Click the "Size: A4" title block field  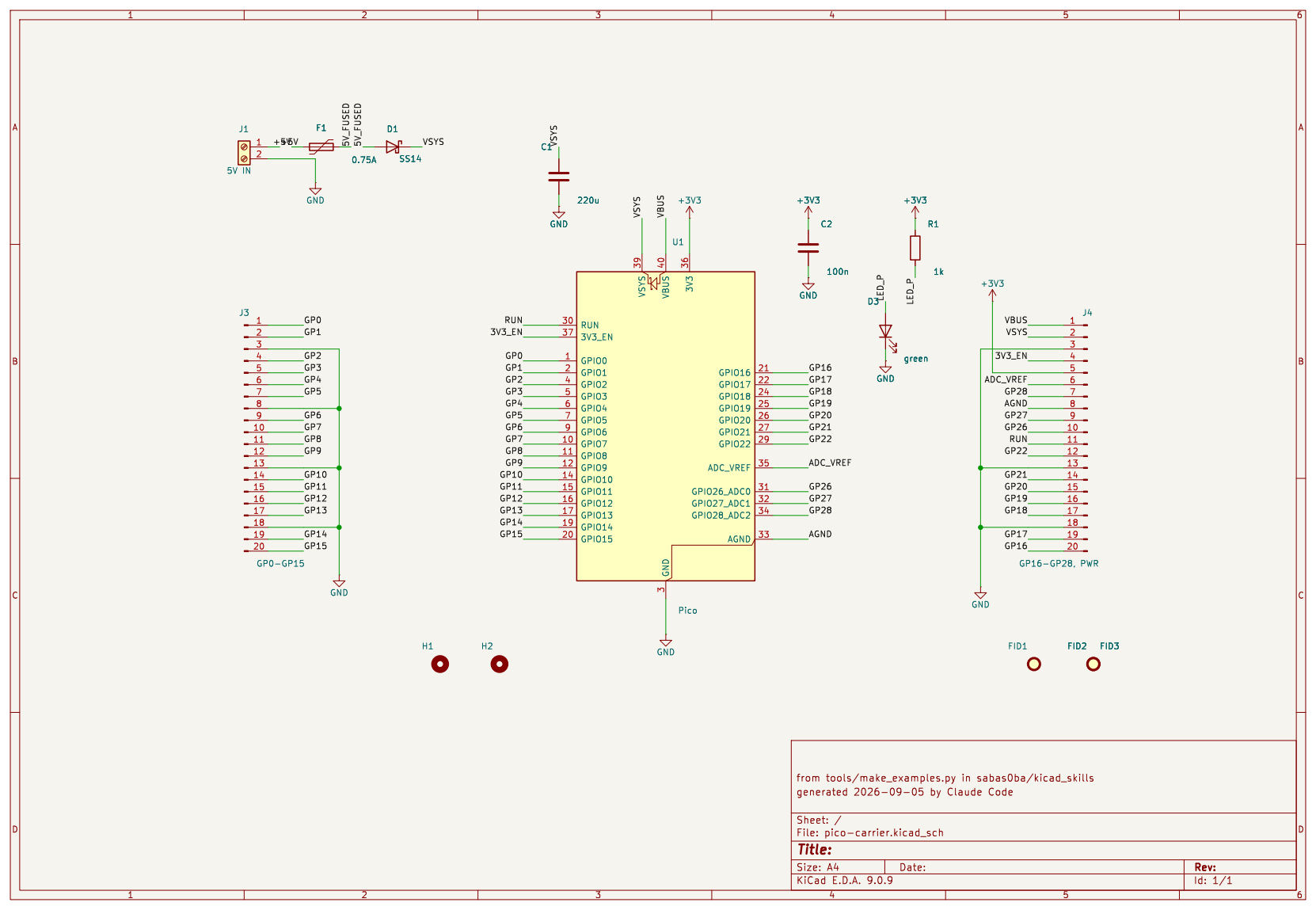click(818, 868)
